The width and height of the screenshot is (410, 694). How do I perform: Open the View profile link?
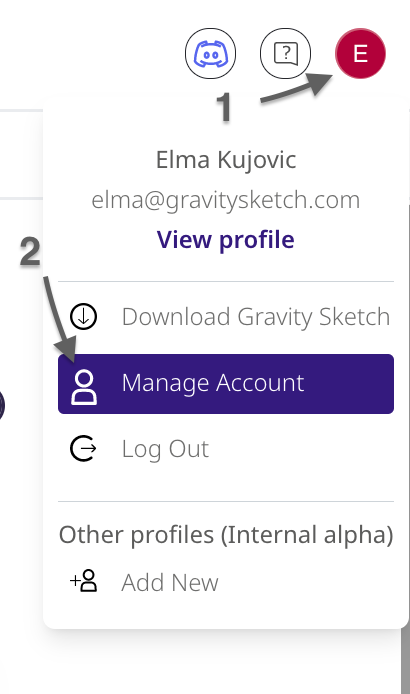click(225, 239)
